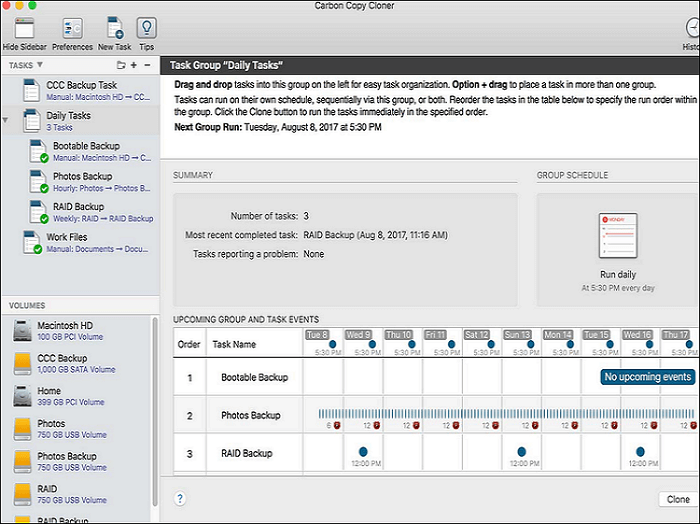Click the 3 Tasks subtitle text
Viewport: 700px width, 524px height.
pyautogui.click(x=59, y=128)
